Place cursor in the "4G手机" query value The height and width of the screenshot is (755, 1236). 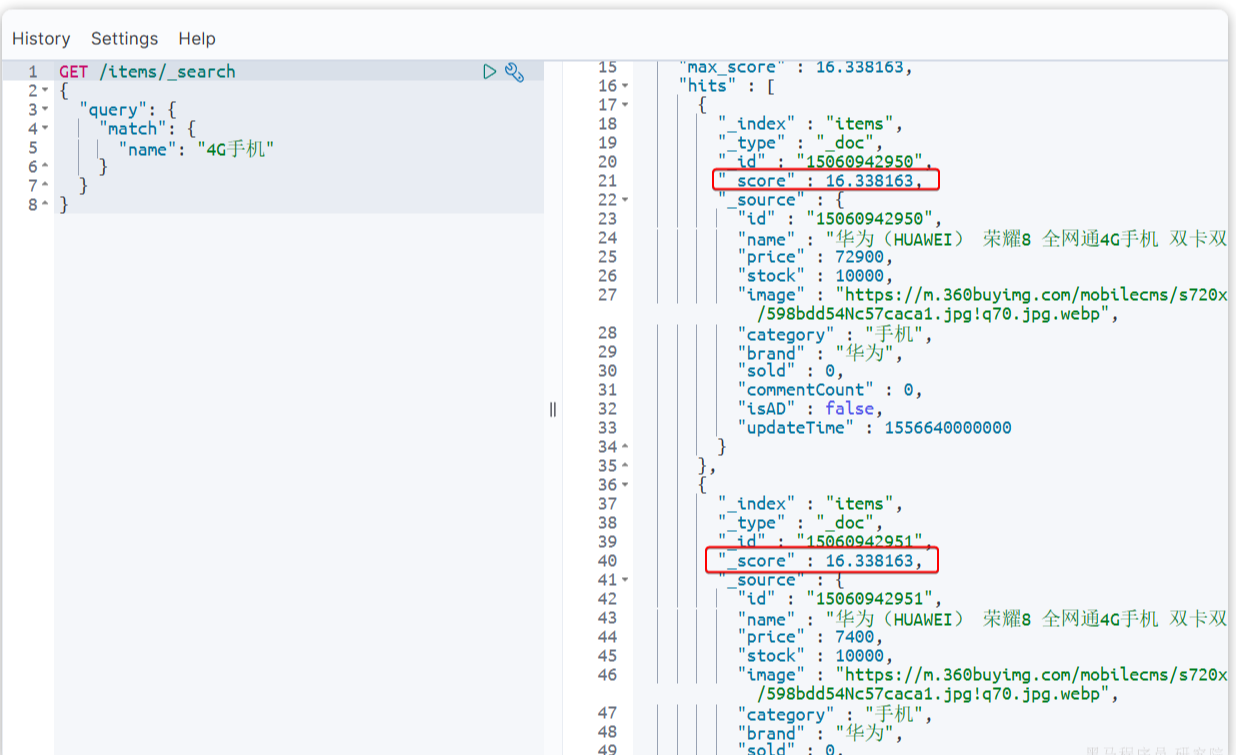(235, 149)
